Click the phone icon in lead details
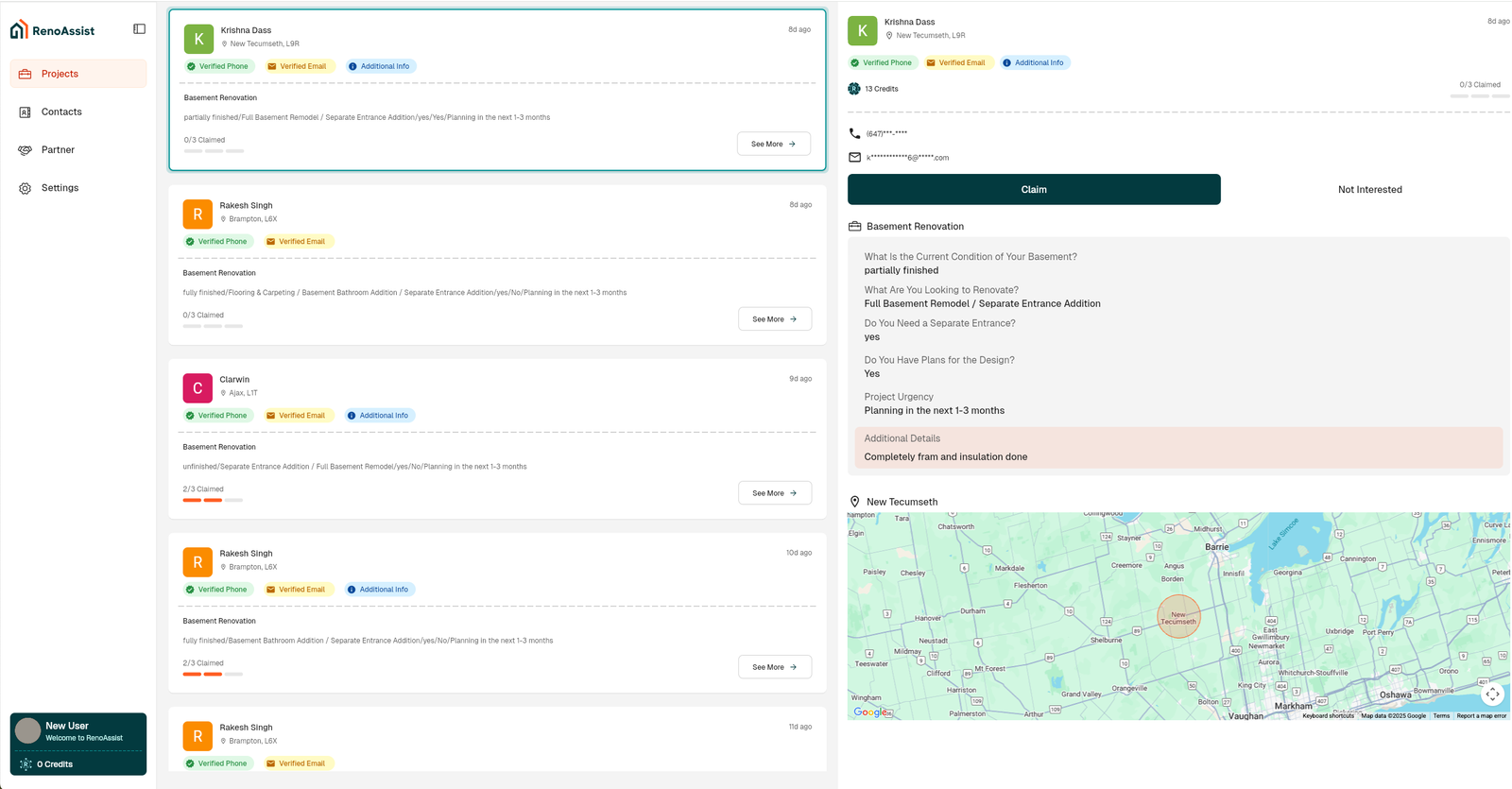The width and height of the screenshot is (1512, 789). pyautogui.click(x=854, y=133)
